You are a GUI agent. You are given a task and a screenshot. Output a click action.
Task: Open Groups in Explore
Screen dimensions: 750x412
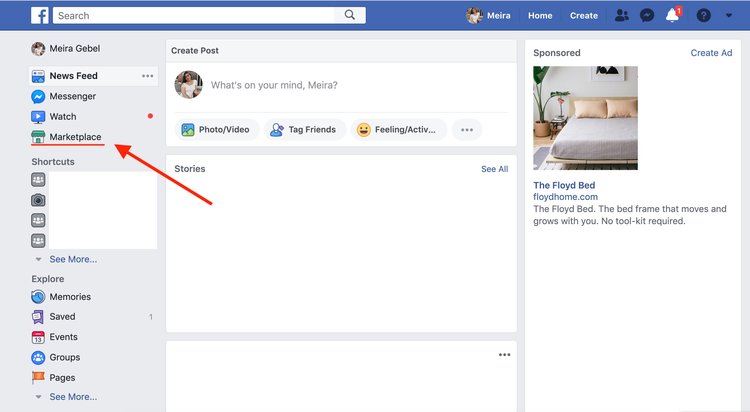pyautogui.click(x=65, y=357)
